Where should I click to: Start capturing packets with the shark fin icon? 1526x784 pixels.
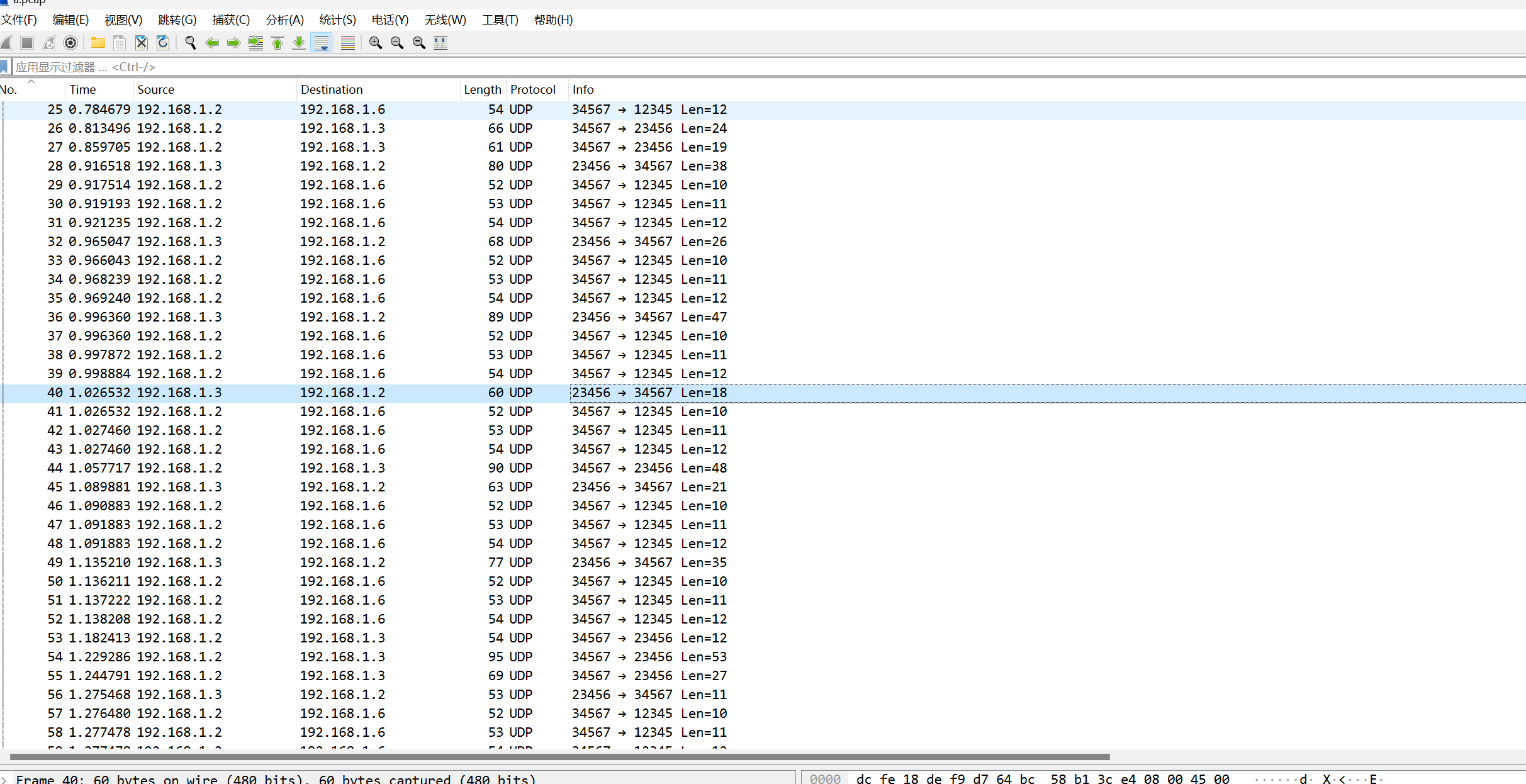[6, 43]
